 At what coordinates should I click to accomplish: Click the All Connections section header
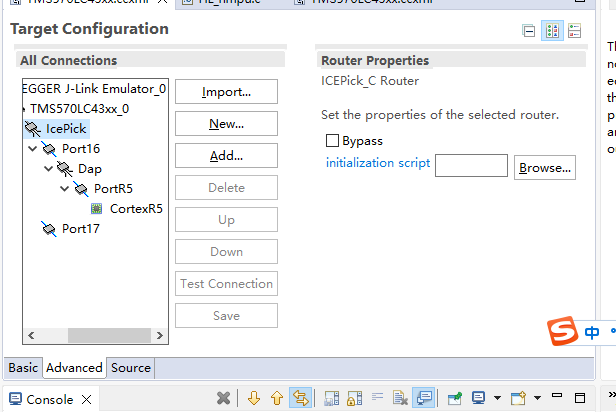68,60
